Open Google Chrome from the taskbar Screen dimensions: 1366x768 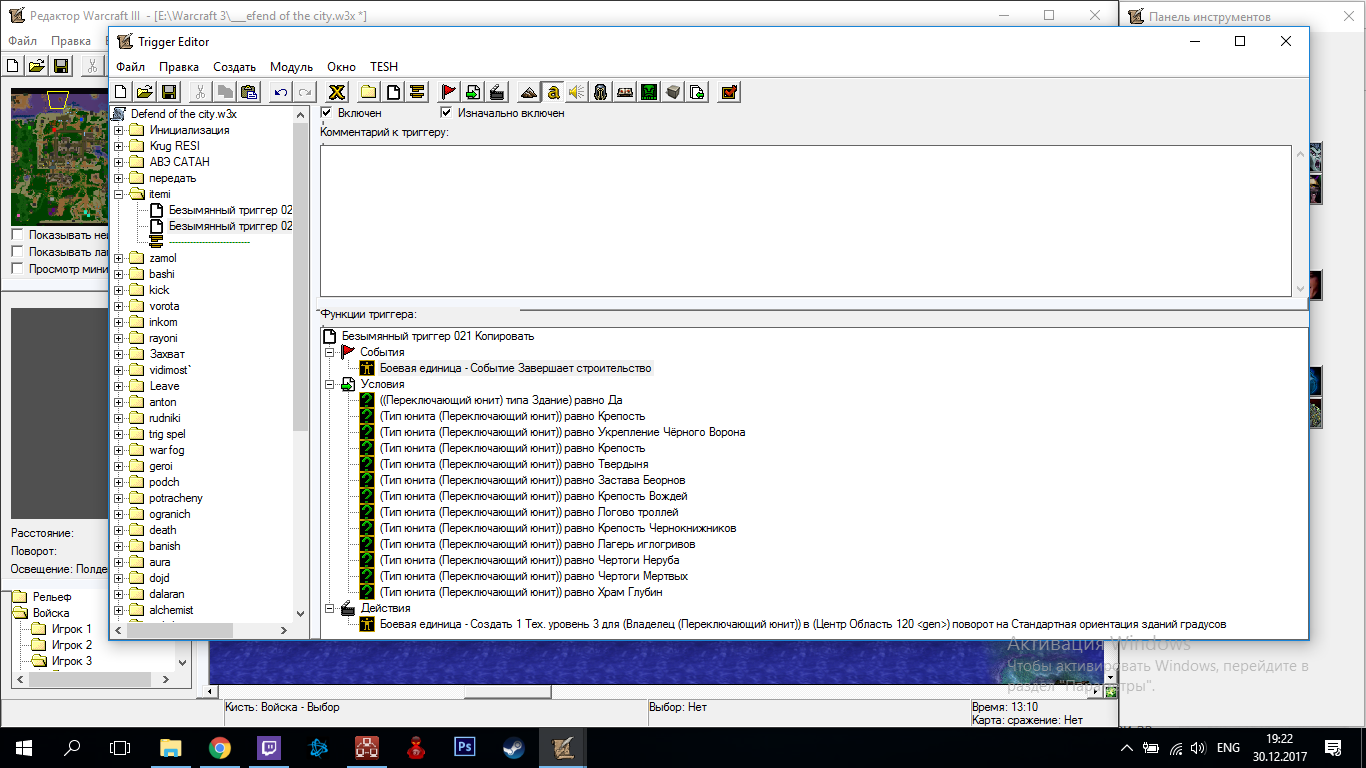219,747
